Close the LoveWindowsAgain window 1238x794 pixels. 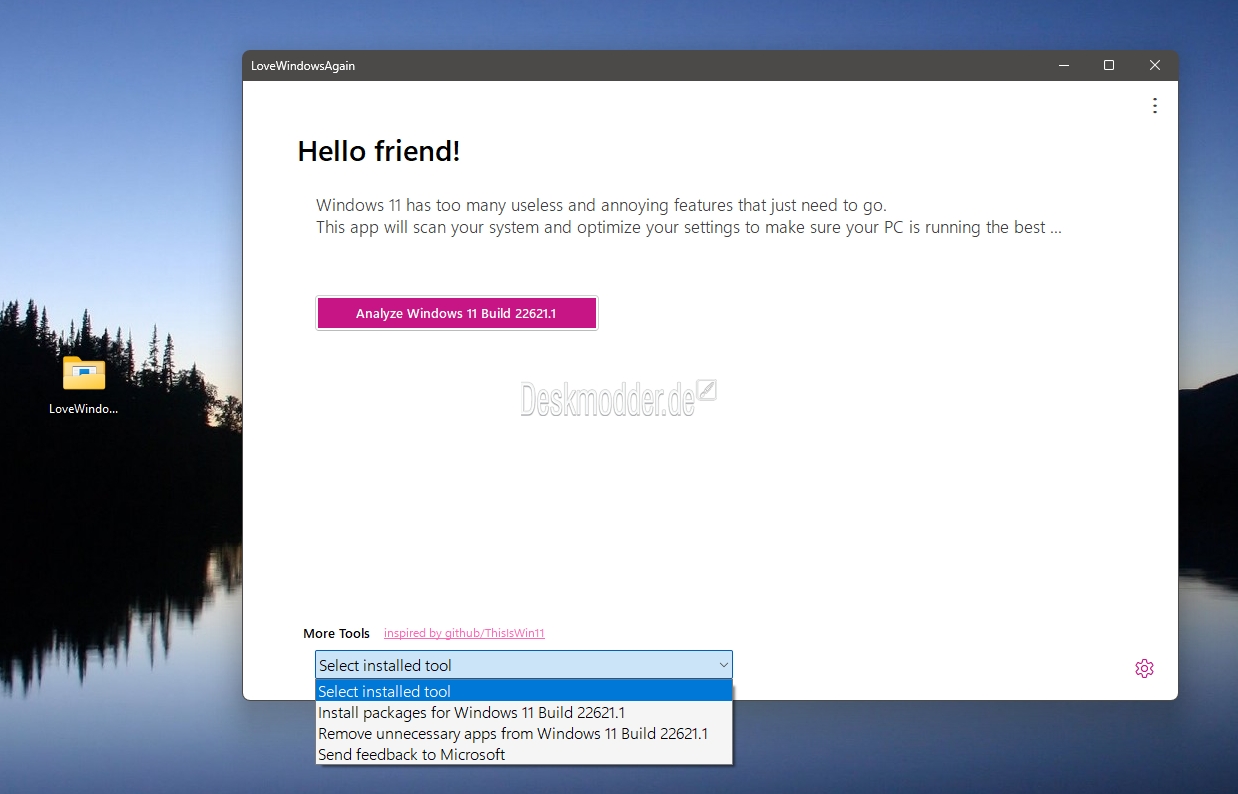pos(1155,66)
